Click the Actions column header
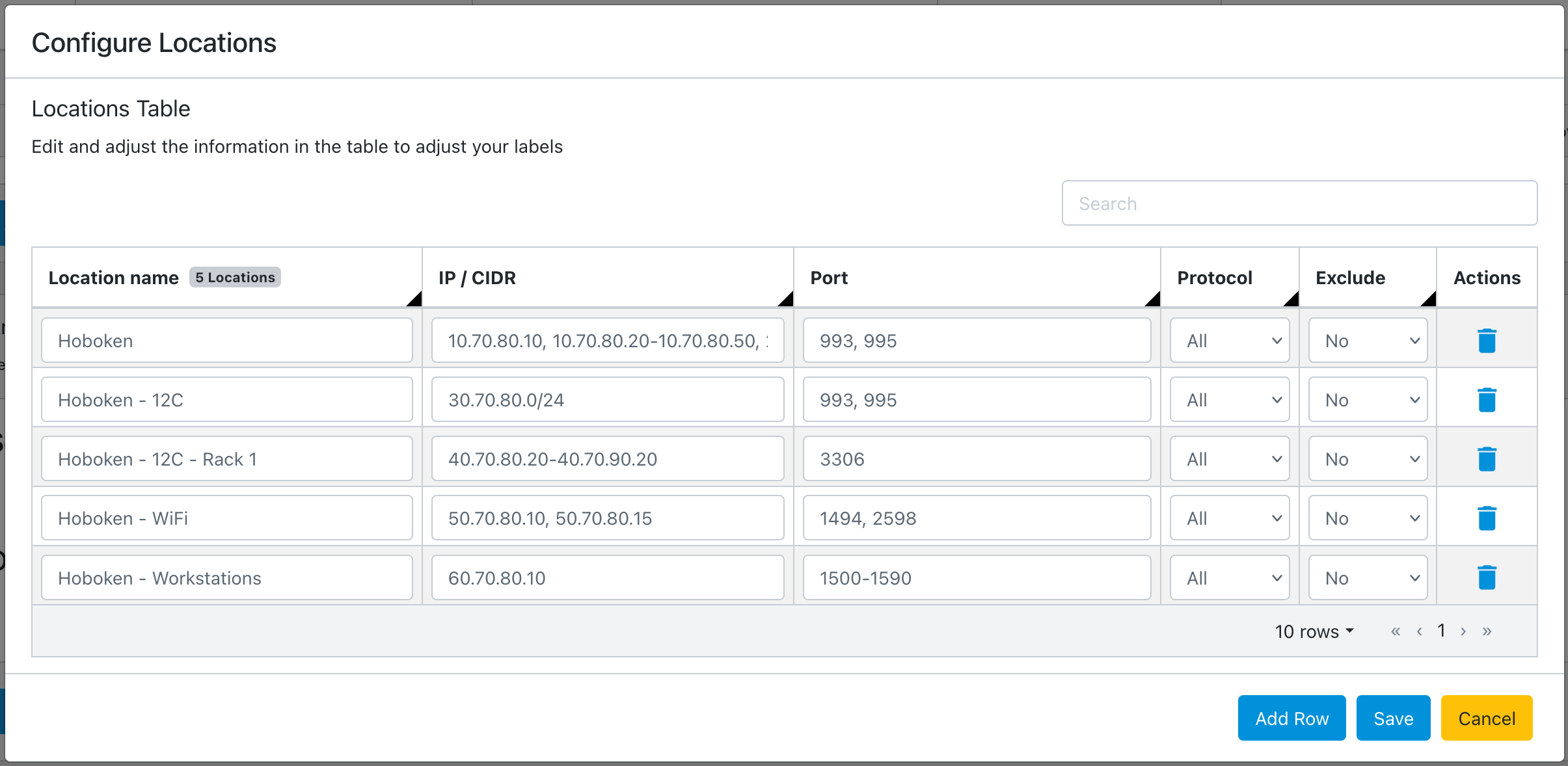Screen dimensions: 1568x766 point(1487,278)
